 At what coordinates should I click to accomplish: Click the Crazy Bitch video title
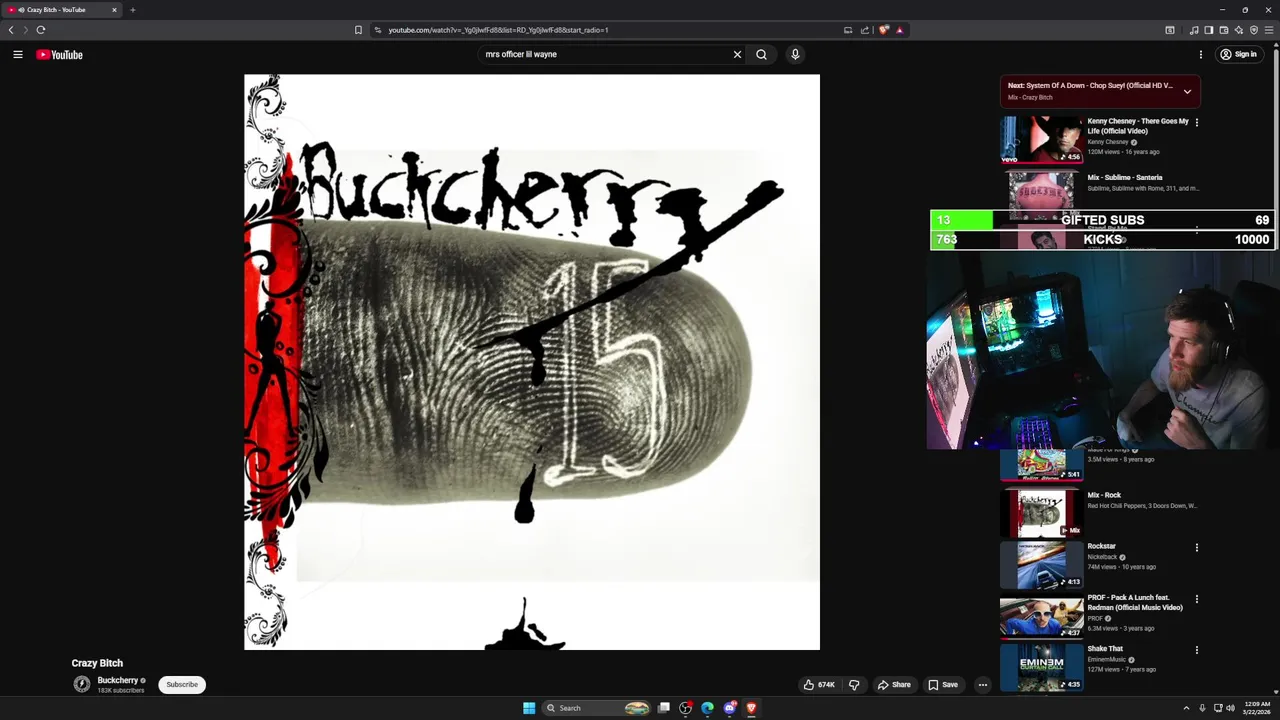[x=97, y=663]
